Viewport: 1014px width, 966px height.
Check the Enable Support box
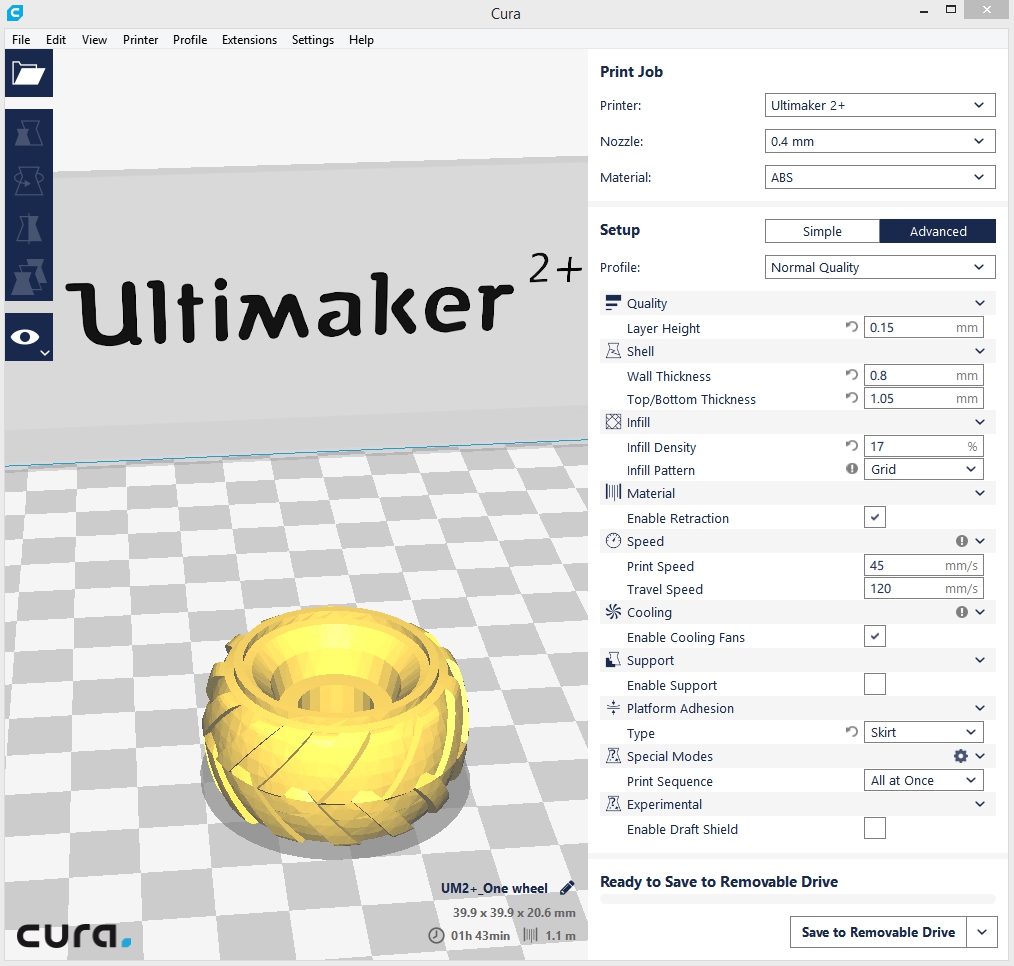pyautogui.click(x=874, y=684)
